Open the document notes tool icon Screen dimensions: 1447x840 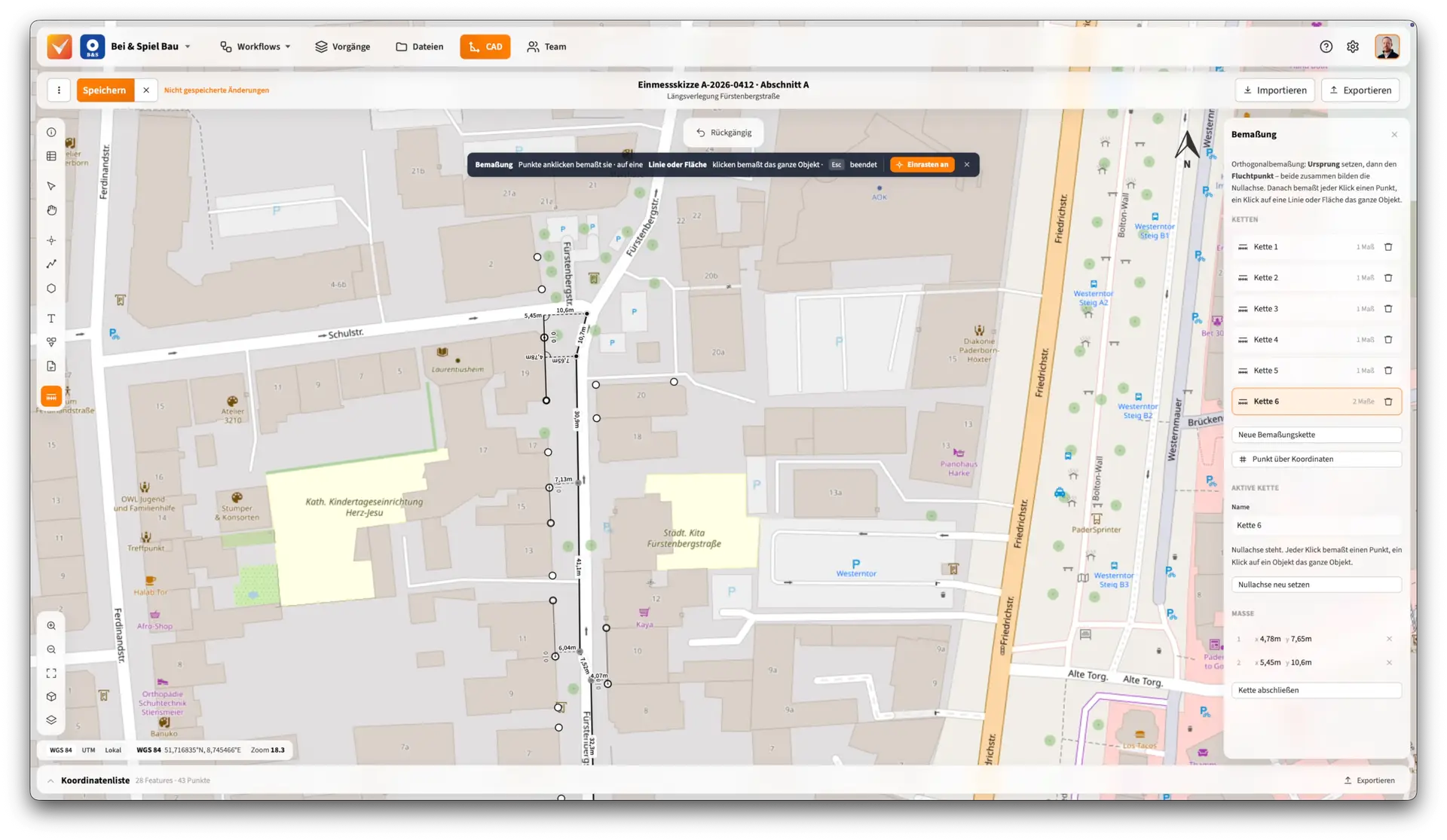pyautogui.click(x=51, y=366)
